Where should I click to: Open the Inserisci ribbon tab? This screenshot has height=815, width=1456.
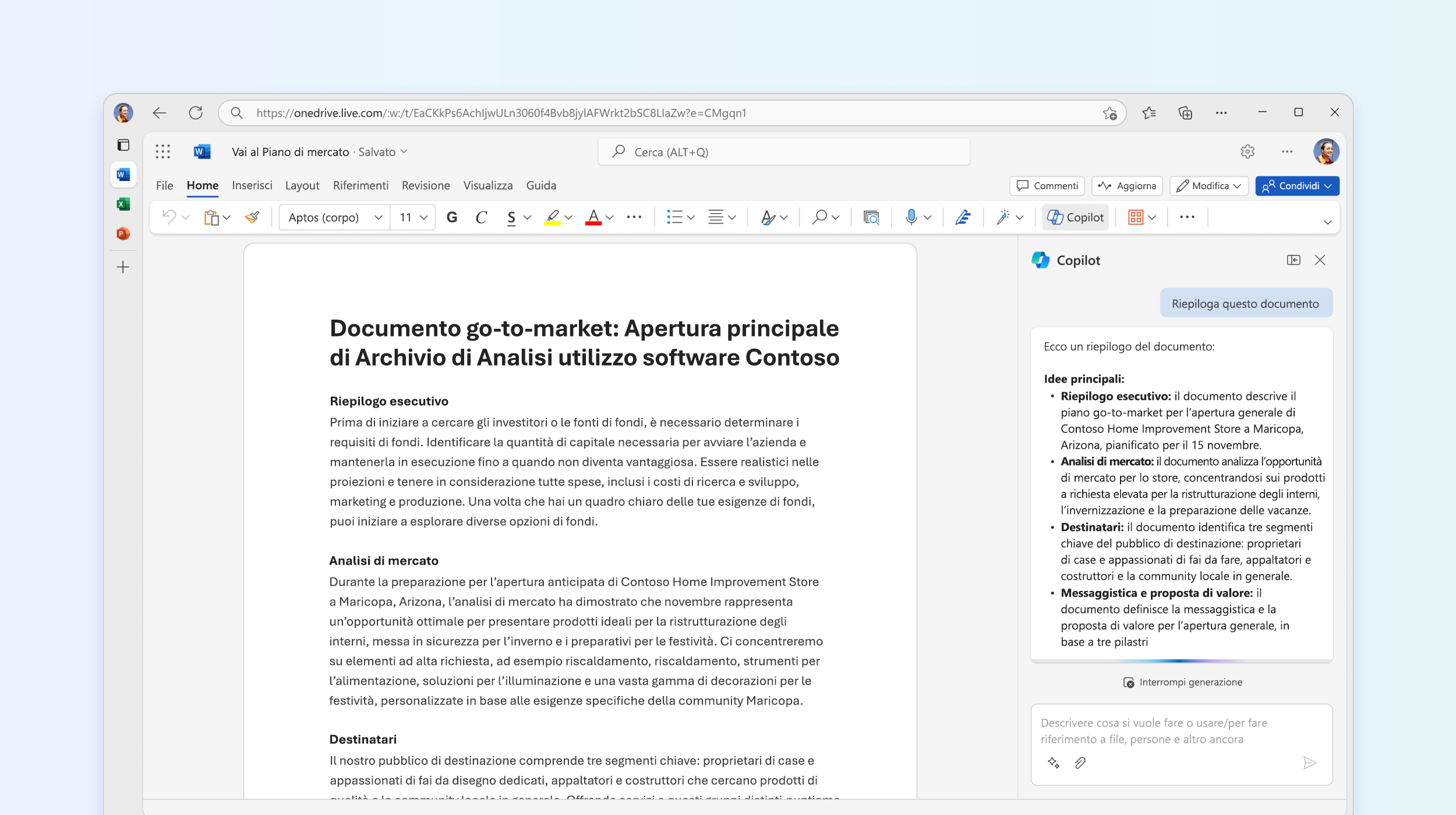[x=252, y=185]
